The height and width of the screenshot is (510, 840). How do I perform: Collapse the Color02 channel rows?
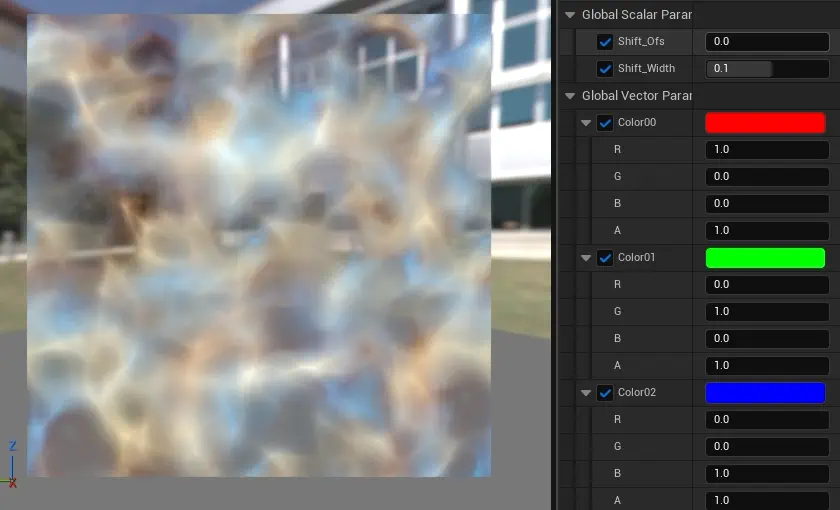pos(586,393)
